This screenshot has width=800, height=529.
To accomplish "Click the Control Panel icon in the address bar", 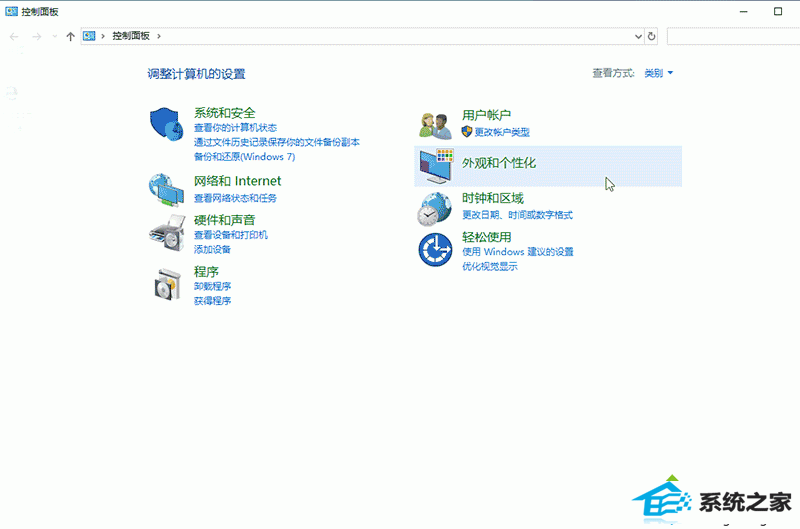I will pyautogui.click(x=89, y=36).
